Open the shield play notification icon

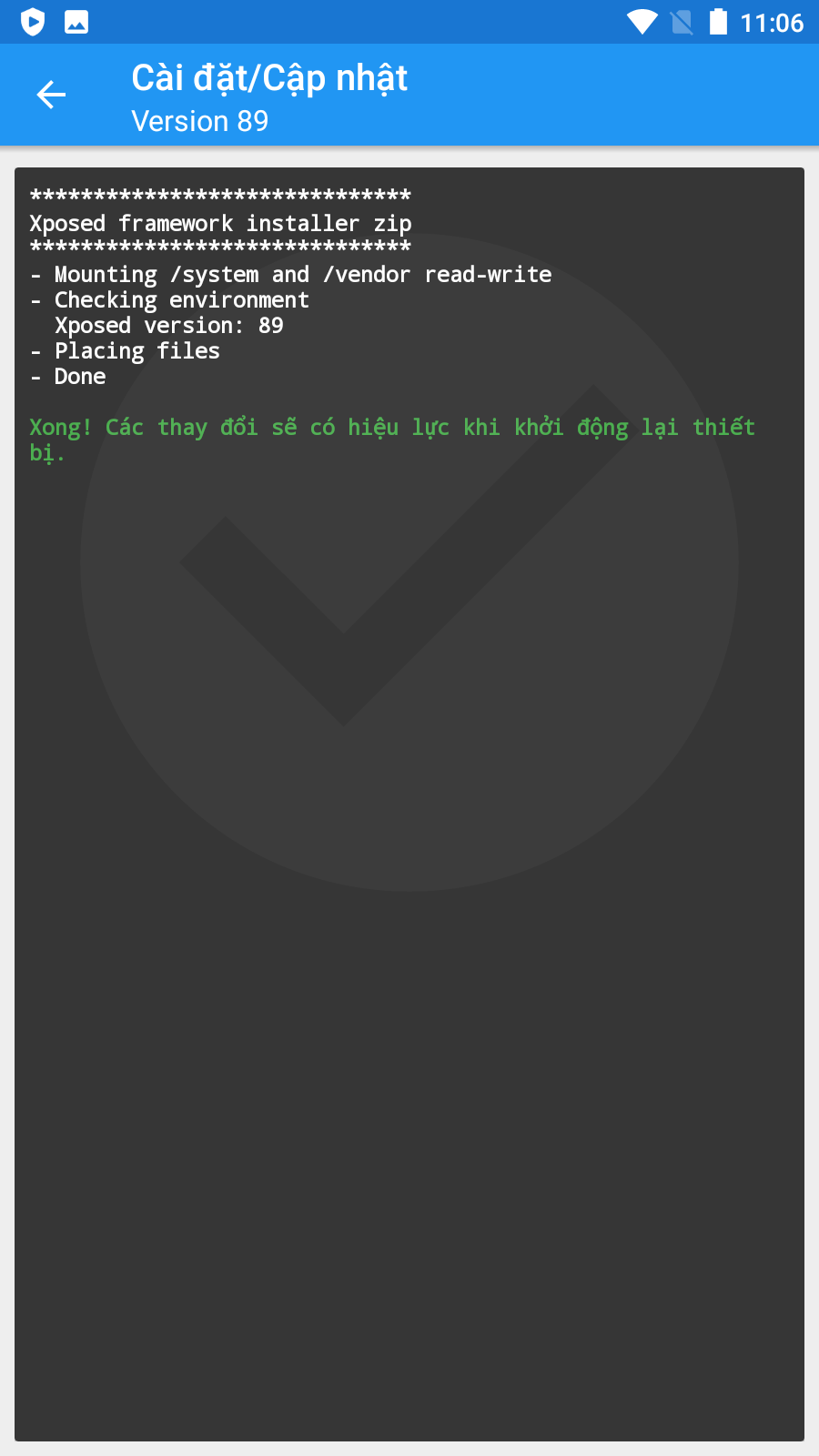[x=33, y=22]
